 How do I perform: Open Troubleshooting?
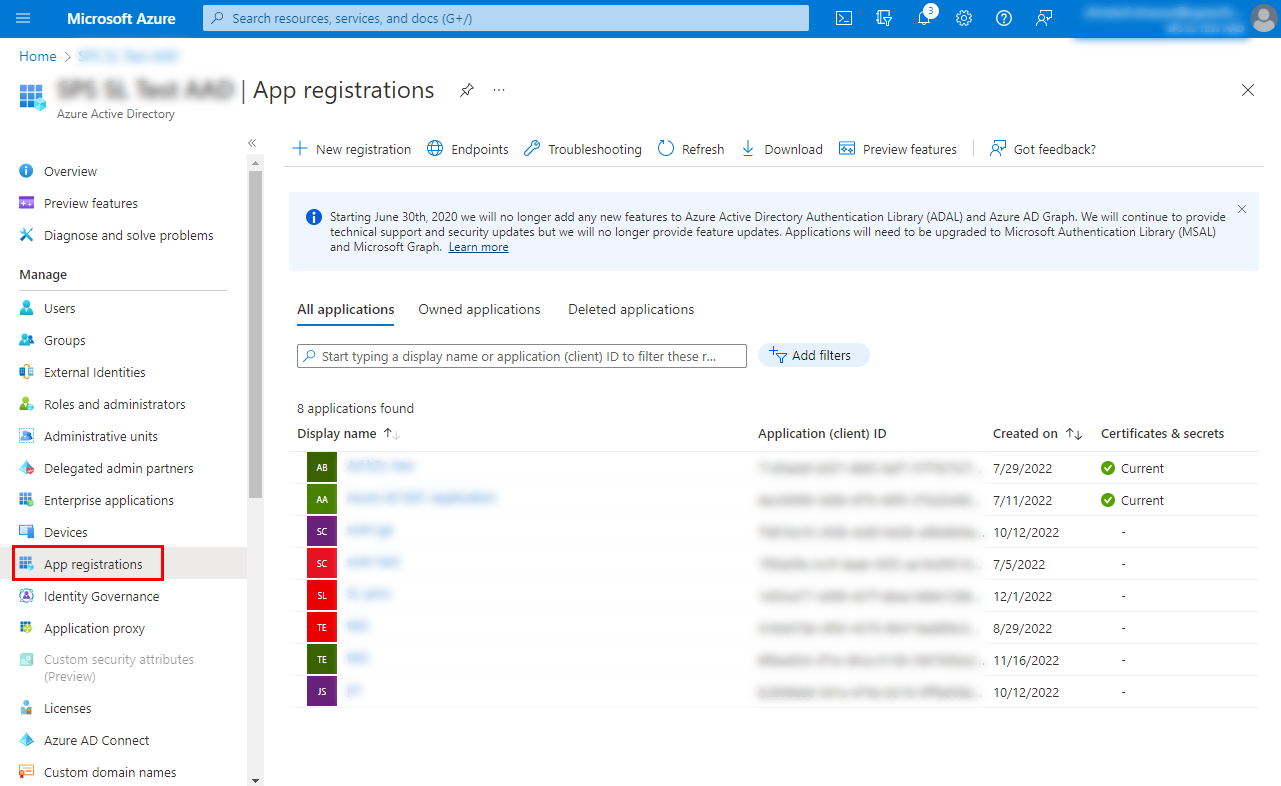click(x=583, y=149)
